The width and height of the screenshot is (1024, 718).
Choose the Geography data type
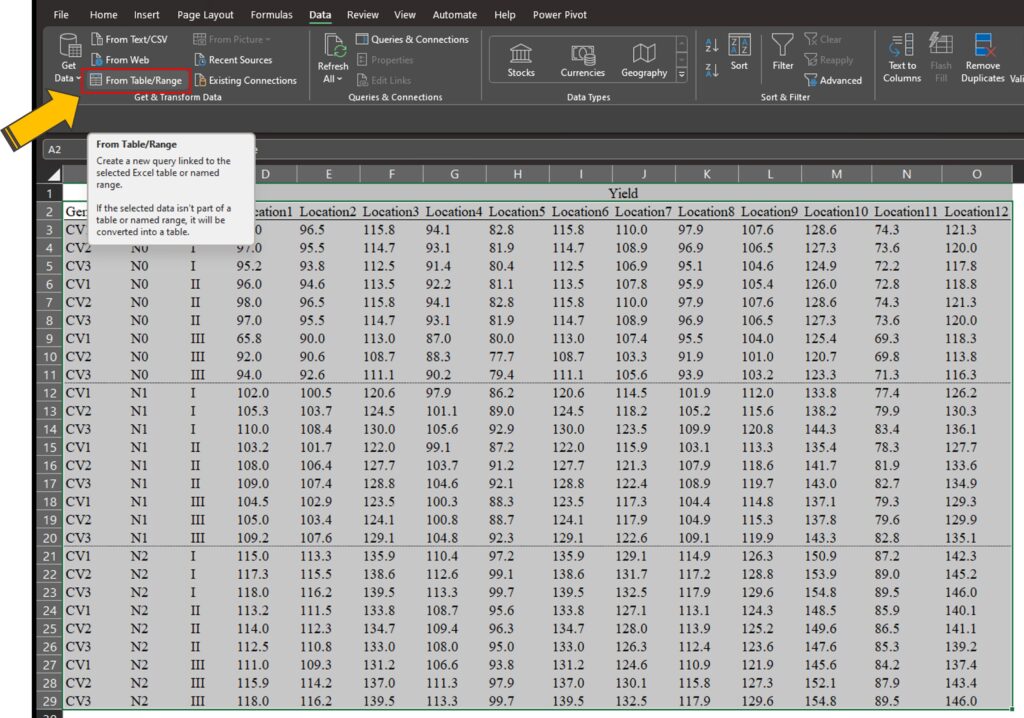point(644,60)
